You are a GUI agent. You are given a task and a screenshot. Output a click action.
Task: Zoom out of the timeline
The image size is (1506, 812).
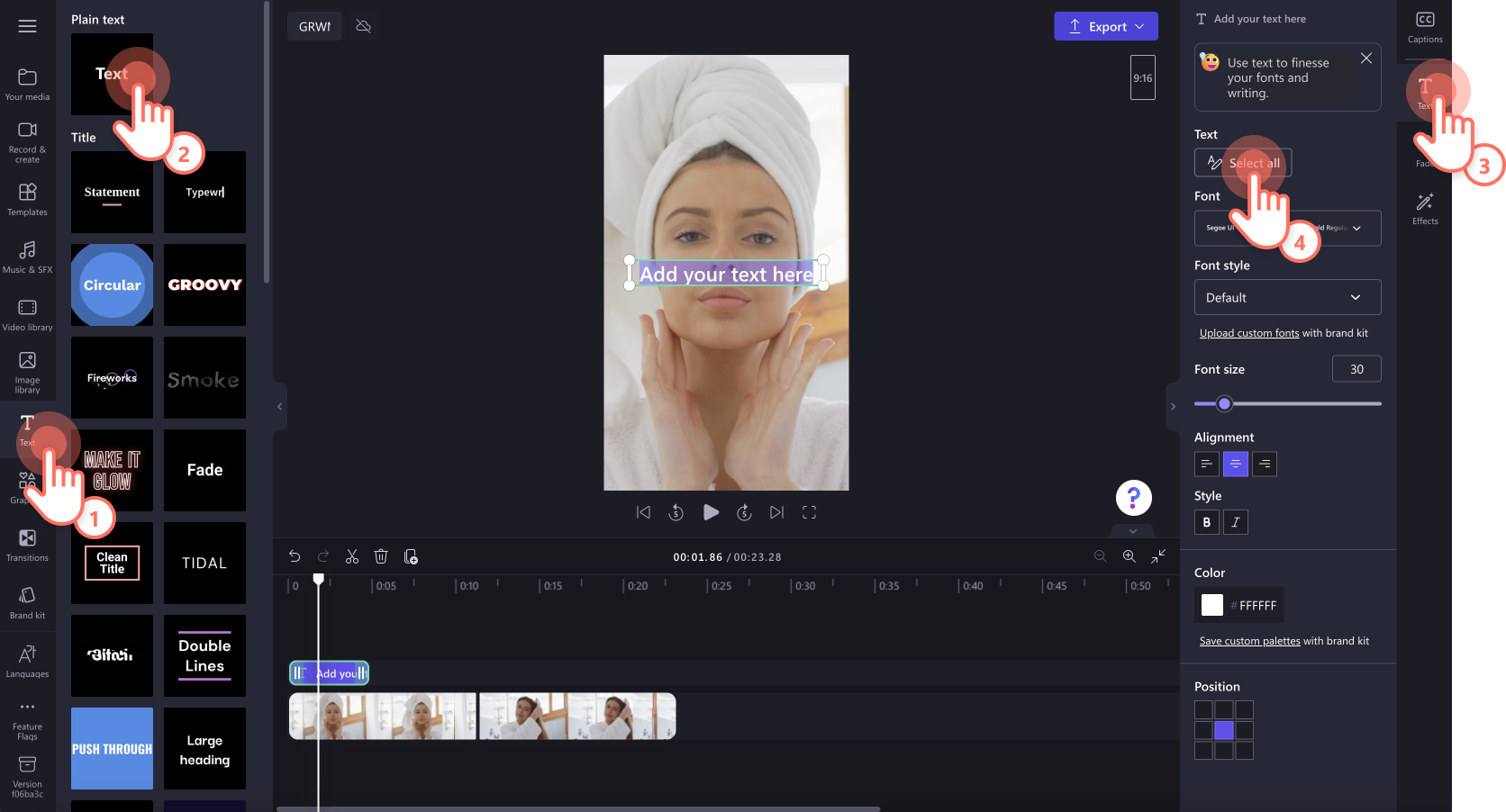[1100, 556]
